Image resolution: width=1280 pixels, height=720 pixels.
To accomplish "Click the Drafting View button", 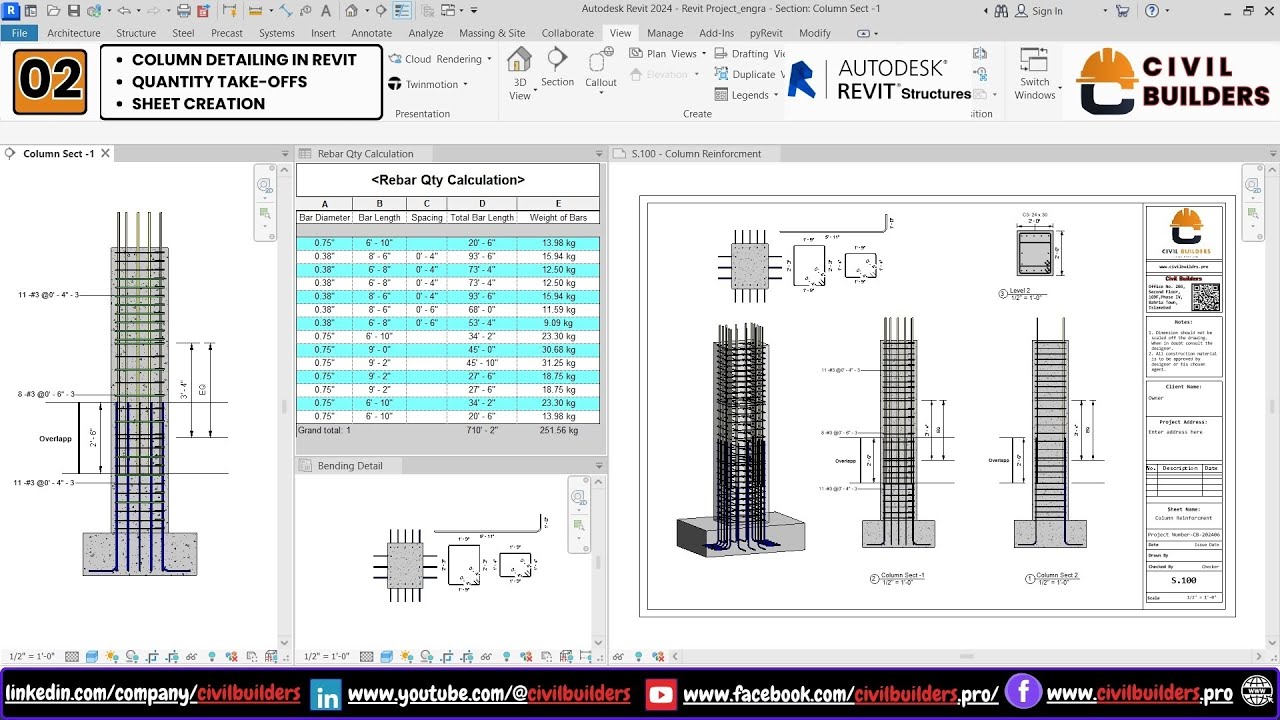I will [750, 54].
